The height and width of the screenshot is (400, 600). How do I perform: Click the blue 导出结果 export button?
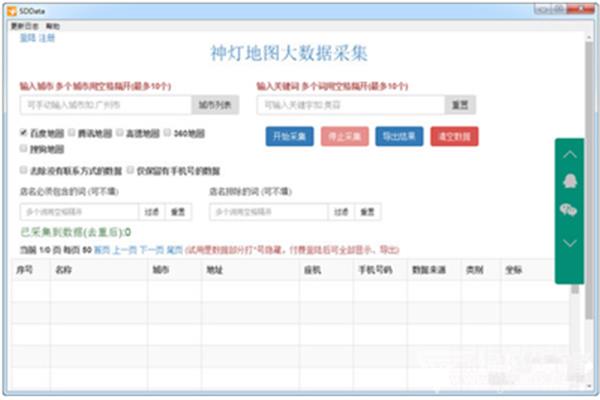399,136
